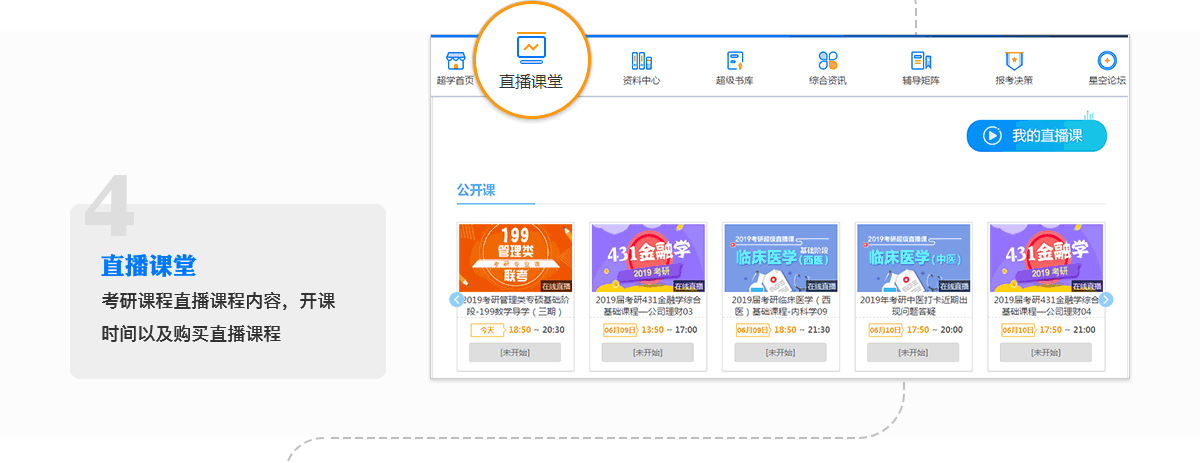This screenshot has height=463, width=1200.
Task: Open the 综合资讯 news icon
Action: tap(828, 61)
